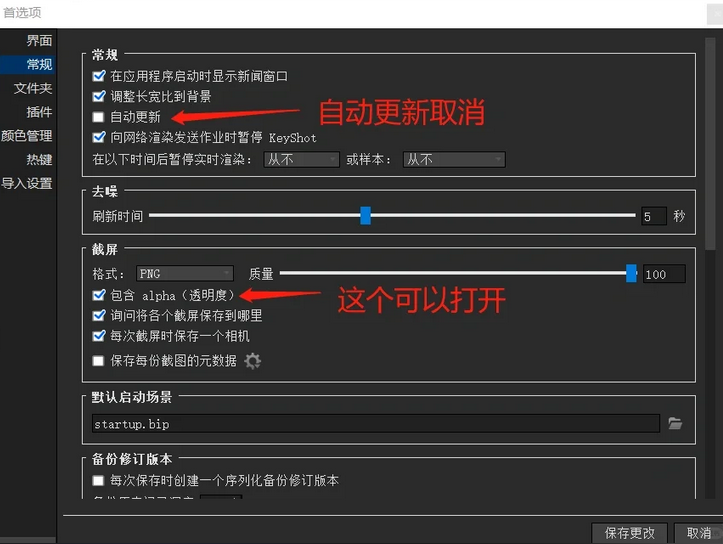Toggle 包含 alpha (透明度) checkbox

[x=99, y=295]
